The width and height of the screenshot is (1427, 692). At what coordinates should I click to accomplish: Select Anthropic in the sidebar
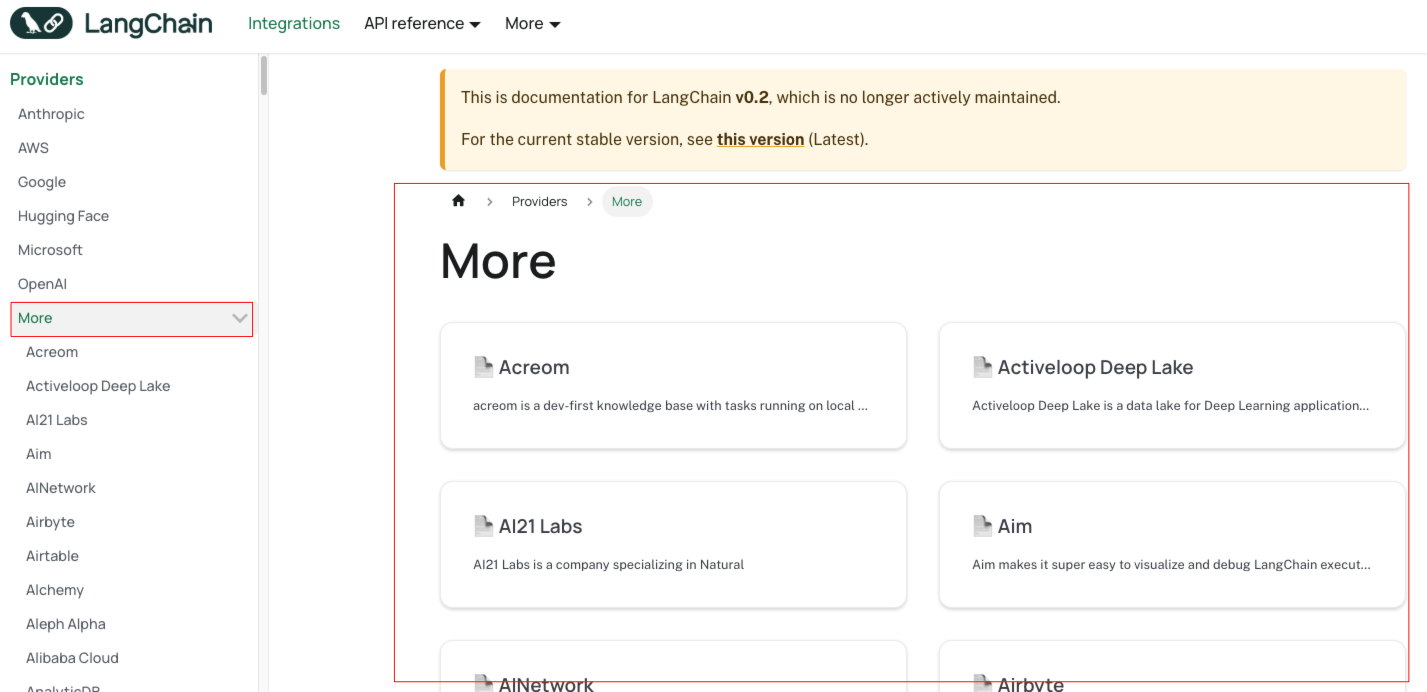tap(51, 114)
